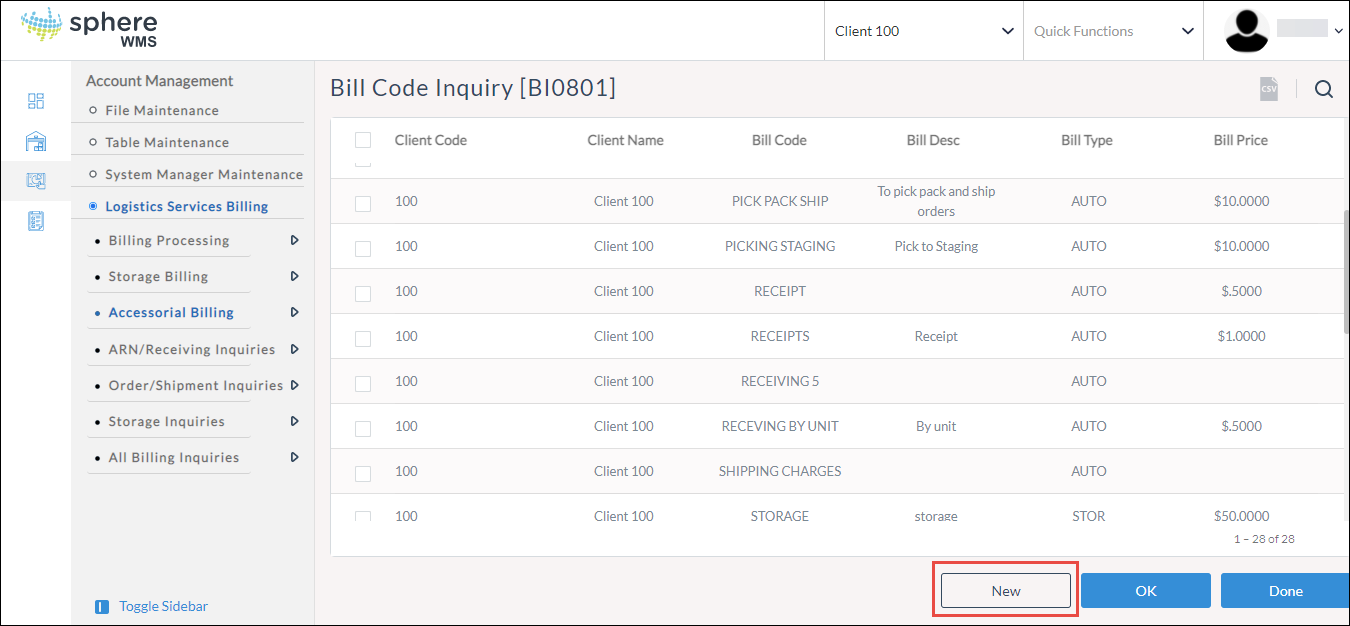
Task: Click the user avatar icon
Action: (1247, 31)
